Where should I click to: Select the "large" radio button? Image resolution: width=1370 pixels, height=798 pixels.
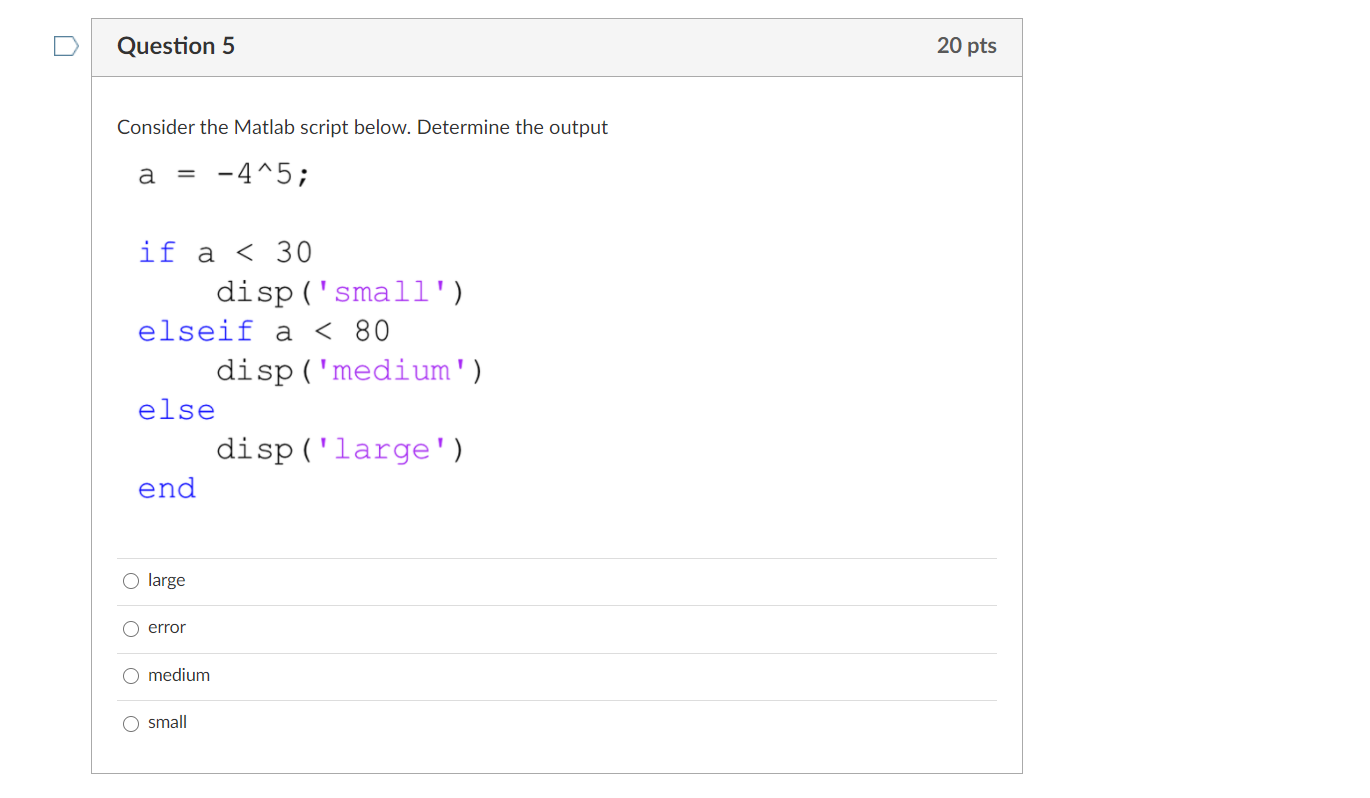[x=130, y=580]
